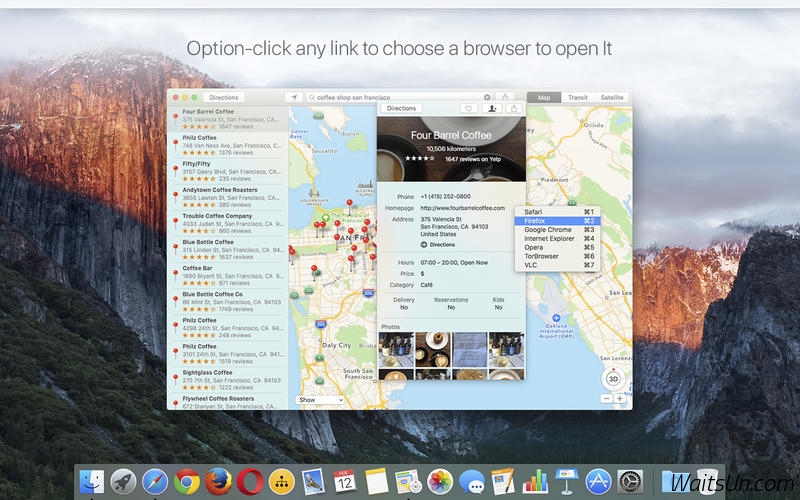The width and height of the screenshot is (800, 500).
Task: Click the current location arrow button
Action: click(294, 97)
